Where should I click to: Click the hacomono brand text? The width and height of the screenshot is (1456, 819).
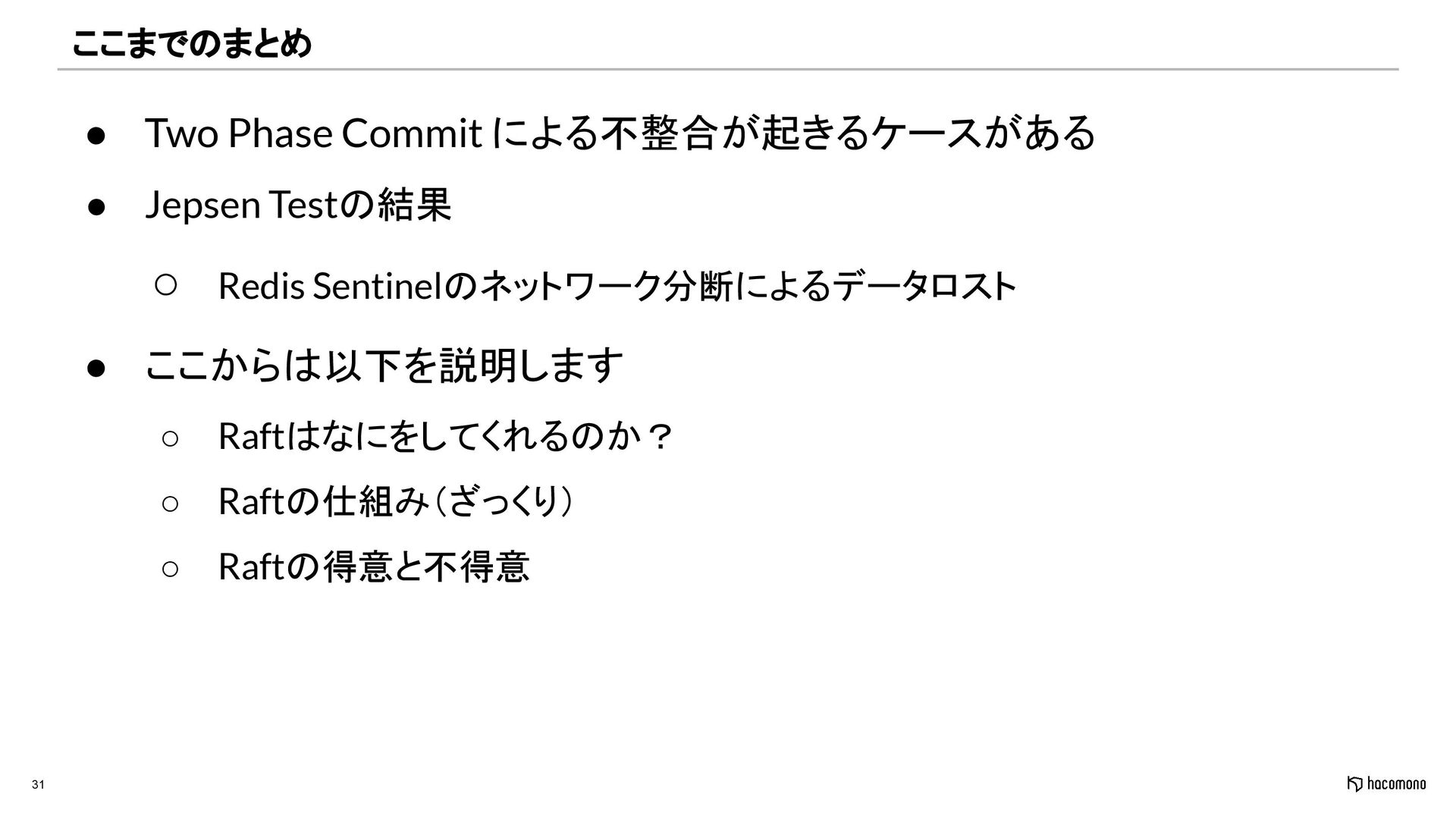(1396, 784)
